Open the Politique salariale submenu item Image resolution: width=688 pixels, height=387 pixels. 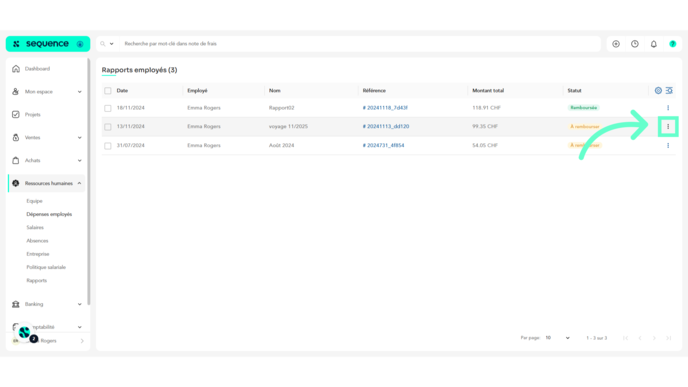click(x=46, y=267)
